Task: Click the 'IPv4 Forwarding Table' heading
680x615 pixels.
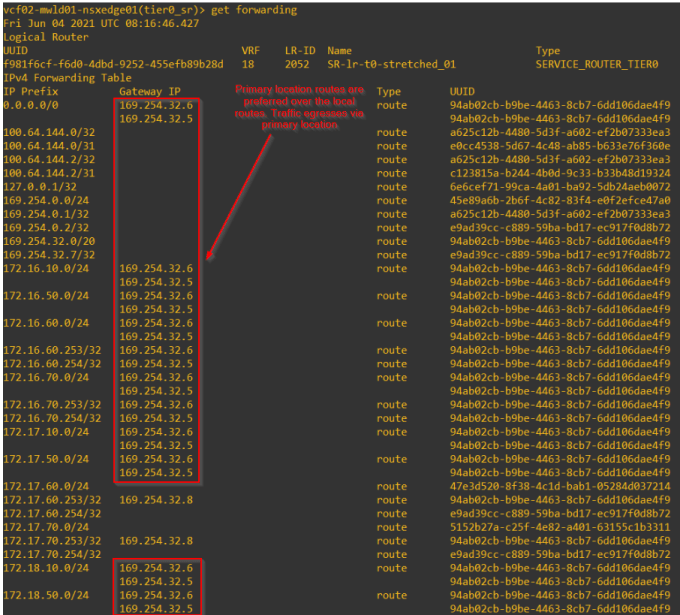Action: [x=67, y=78]
